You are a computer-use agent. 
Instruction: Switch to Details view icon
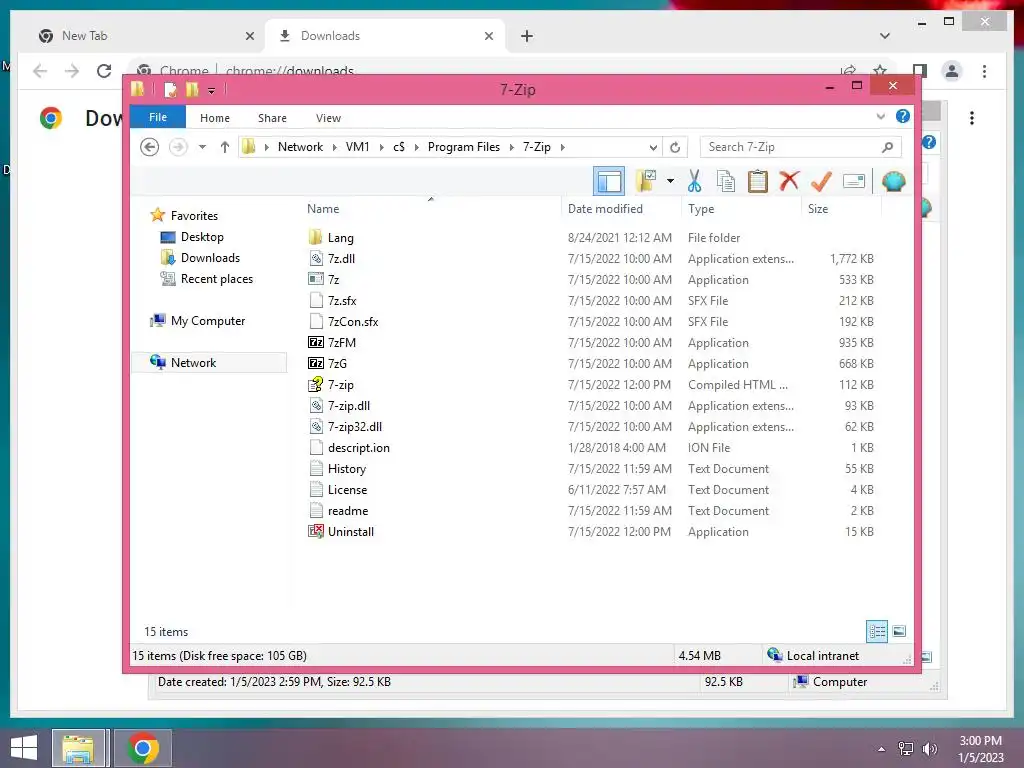click(877, 631)
